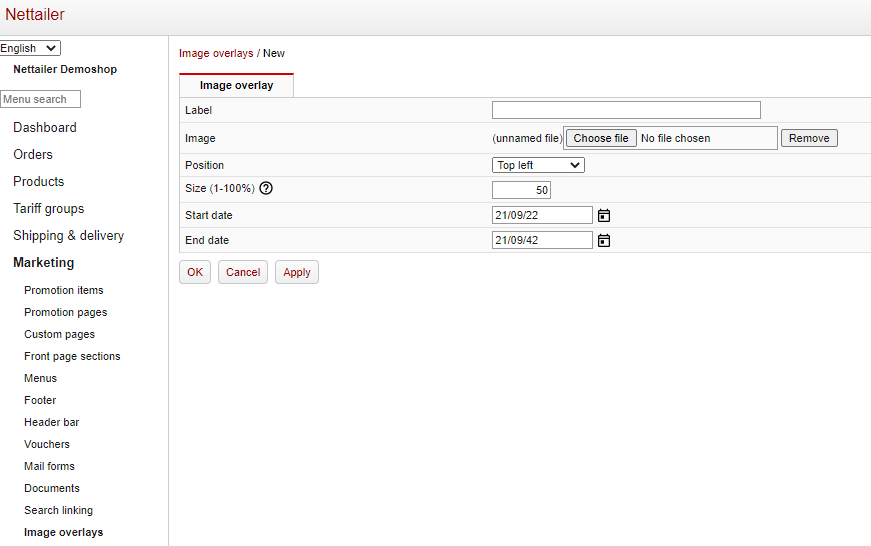The width and height of the screenshot is (871, 546).
Task: Go to Custom pages
Action: [x=59, y=334]
